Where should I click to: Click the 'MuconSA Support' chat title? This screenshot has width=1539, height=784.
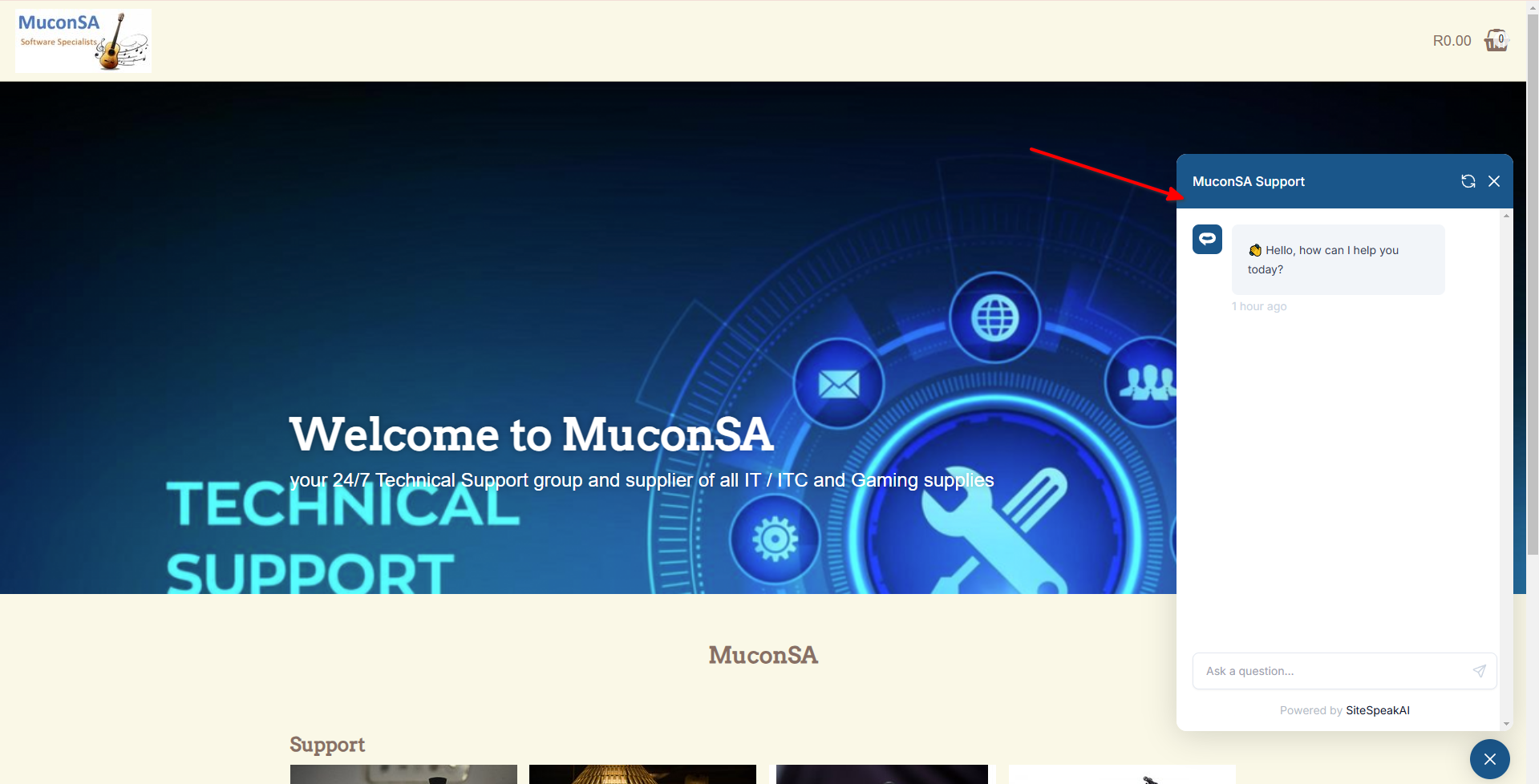[1248, 181]
